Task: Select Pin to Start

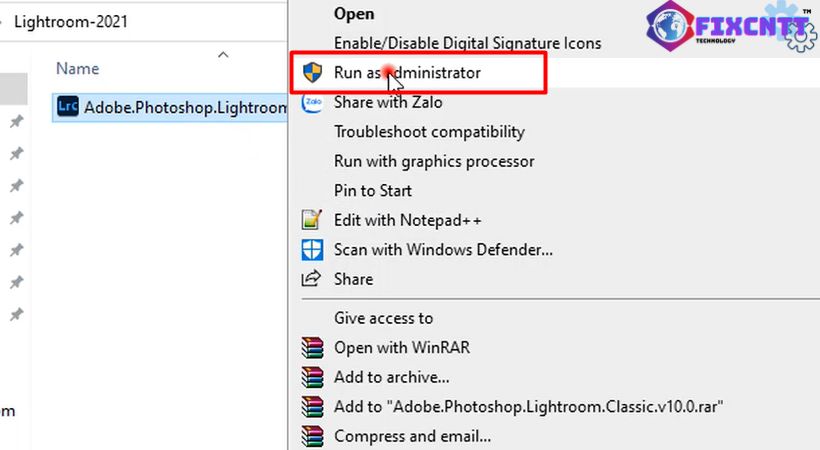Action: point(373,190)
